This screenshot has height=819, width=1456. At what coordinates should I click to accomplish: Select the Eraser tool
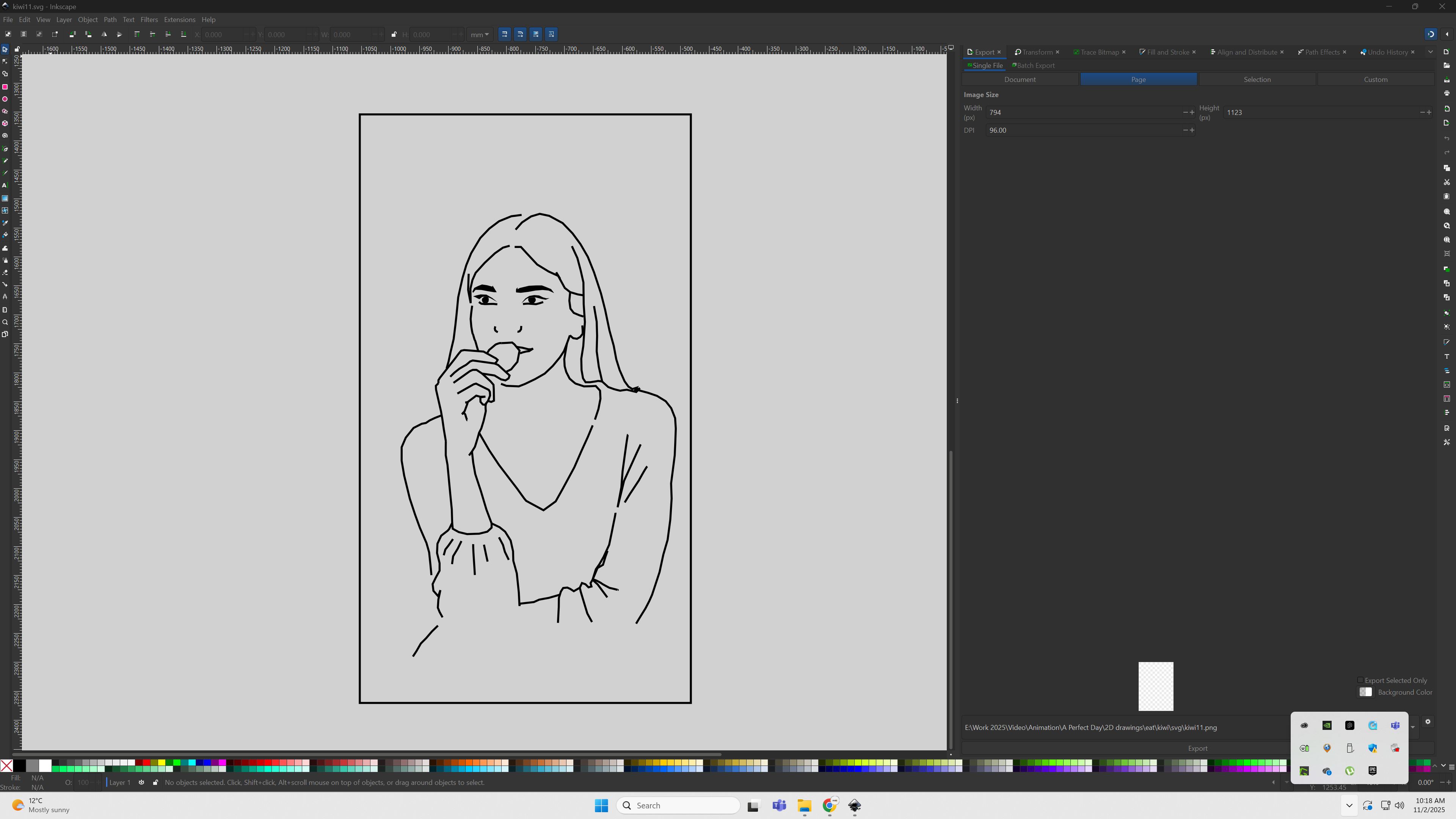point(5,273)
